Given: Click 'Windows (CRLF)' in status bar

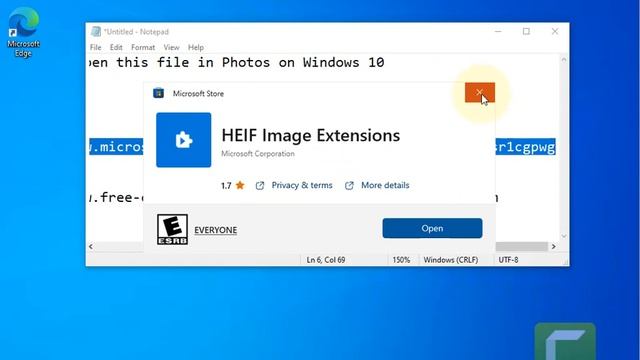Looking at the screenshot, I should tap(451, 260).
